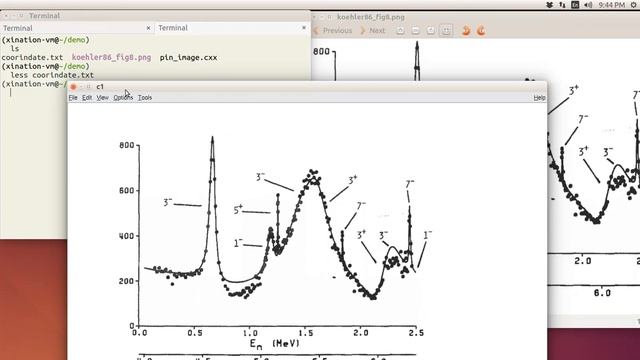The image size is (640, 360).
Task: Click pin_image.cxx in terminal listing
Action: tap(188, 58)
